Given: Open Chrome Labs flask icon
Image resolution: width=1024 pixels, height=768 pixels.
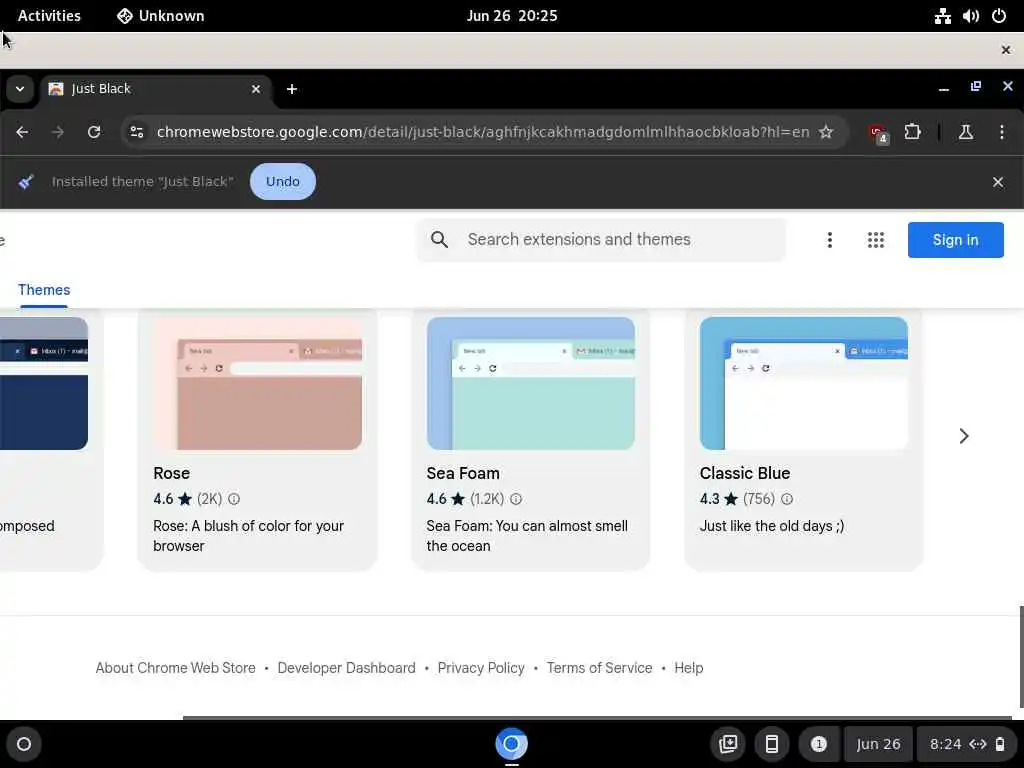Looking at the screenshot, I should (966, 132).
